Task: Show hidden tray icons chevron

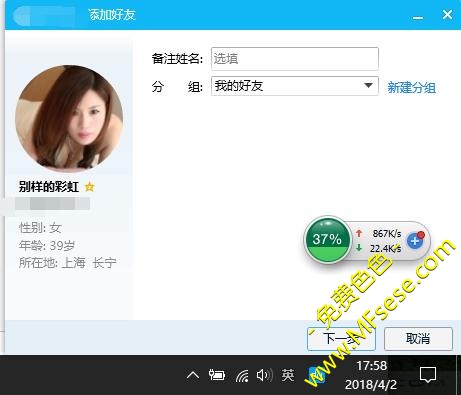Action: point(193,376)
